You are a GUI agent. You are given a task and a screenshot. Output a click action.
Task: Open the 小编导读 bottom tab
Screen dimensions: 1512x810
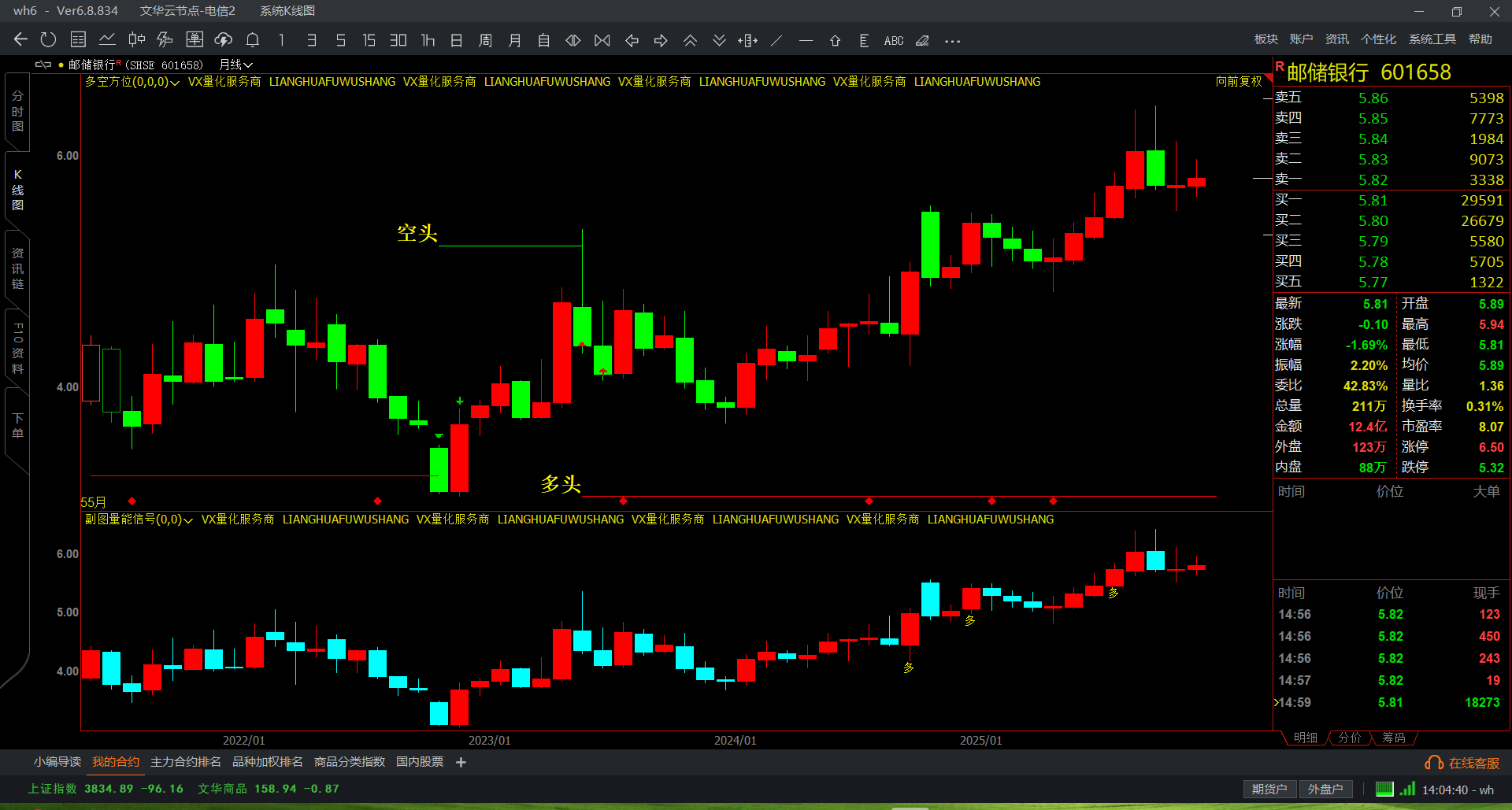pyautogui.click(x=57, y=762)
